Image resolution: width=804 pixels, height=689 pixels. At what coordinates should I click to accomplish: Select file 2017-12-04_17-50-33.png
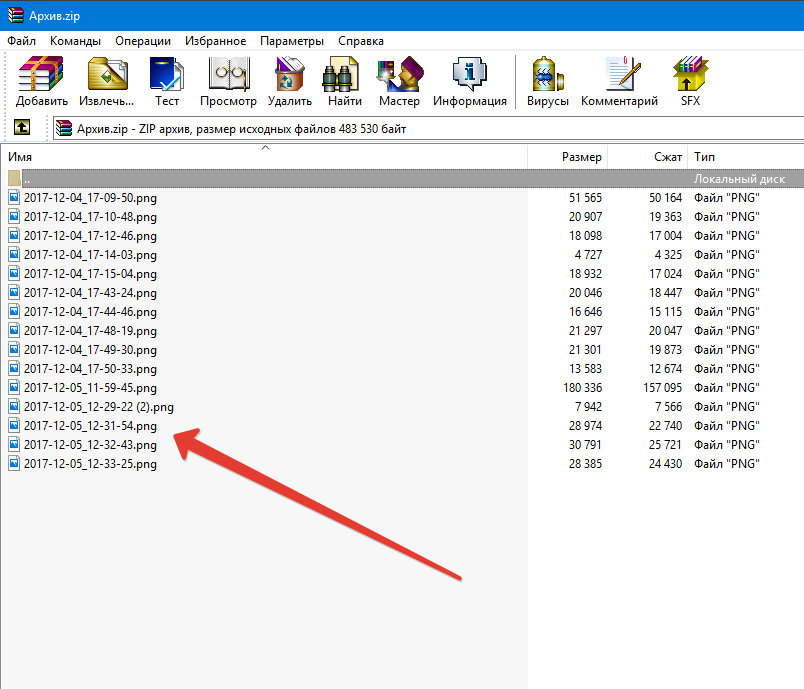click(x=90, y=369)
